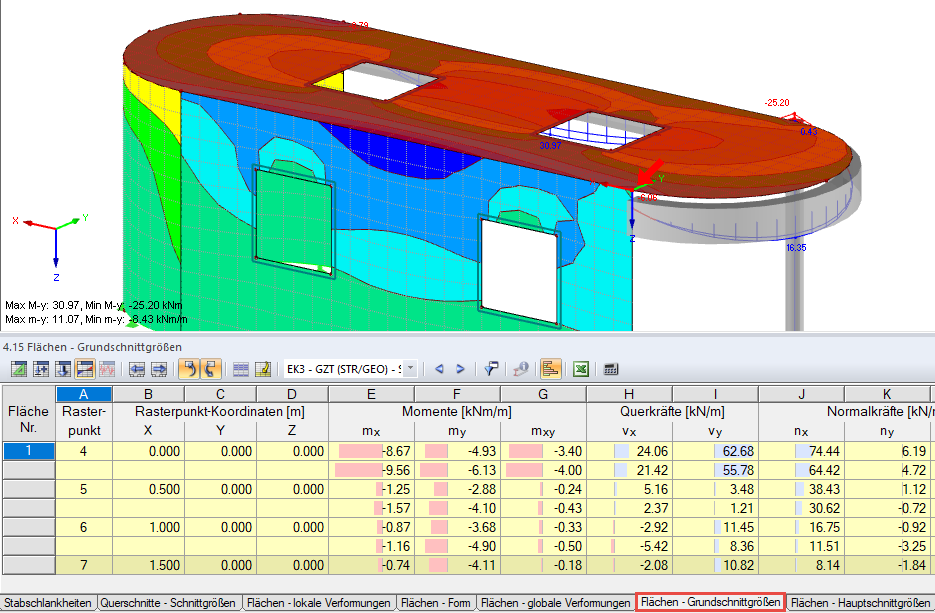
Task: Select the Querschnitte - Schnittgrößen tab
Action: tap(165, 605)
